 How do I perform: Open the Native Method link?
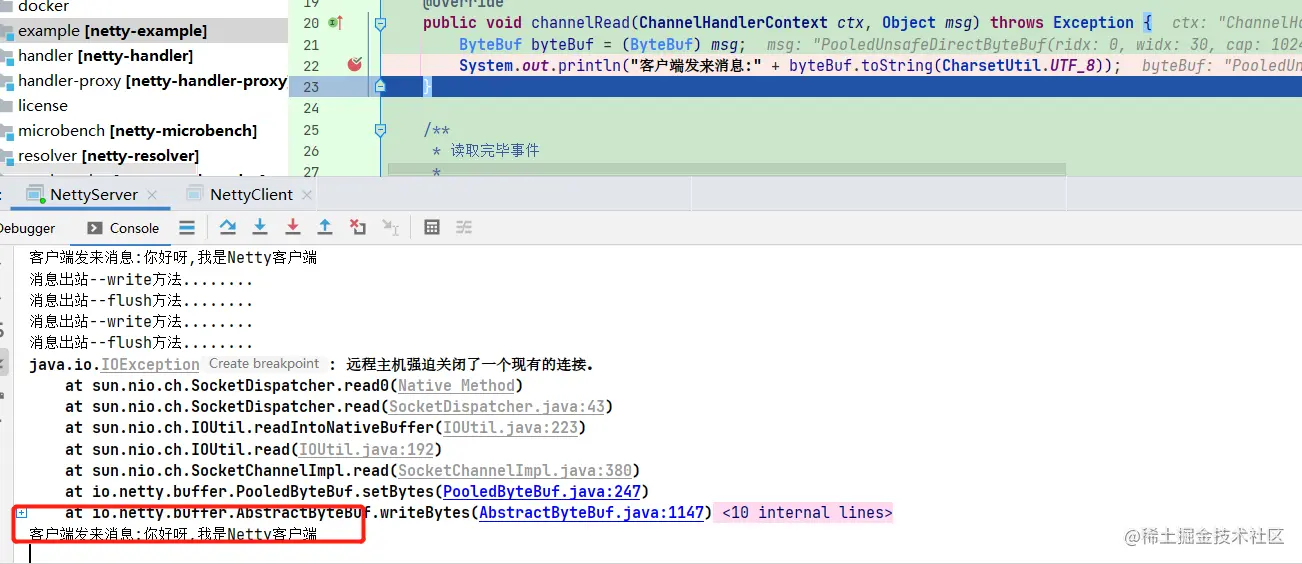(456, 386)
